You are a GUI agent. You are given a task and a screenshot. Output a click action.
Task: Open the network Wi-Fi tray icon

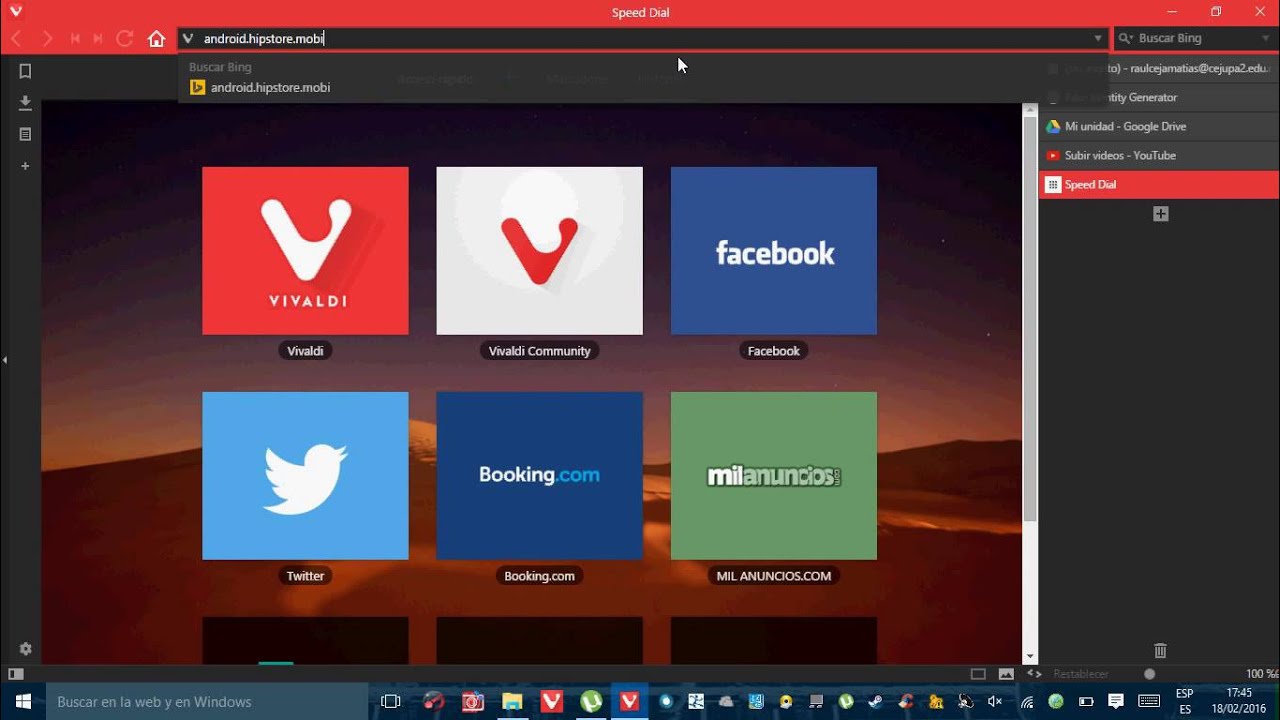click(1027, 701)
